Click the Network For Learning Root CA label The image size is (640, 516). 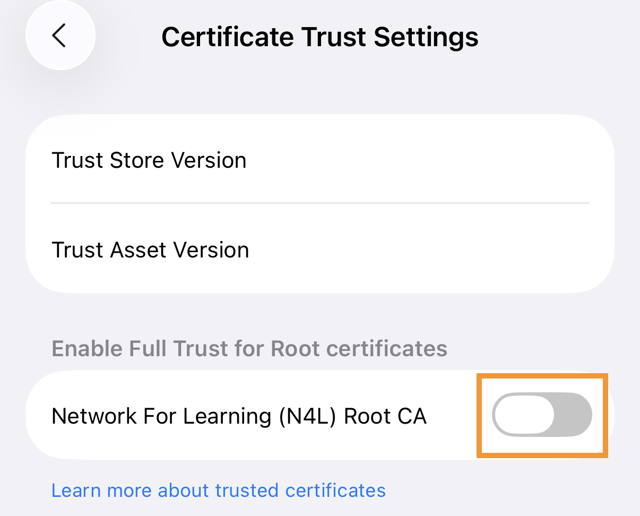[x=239, y=416]
